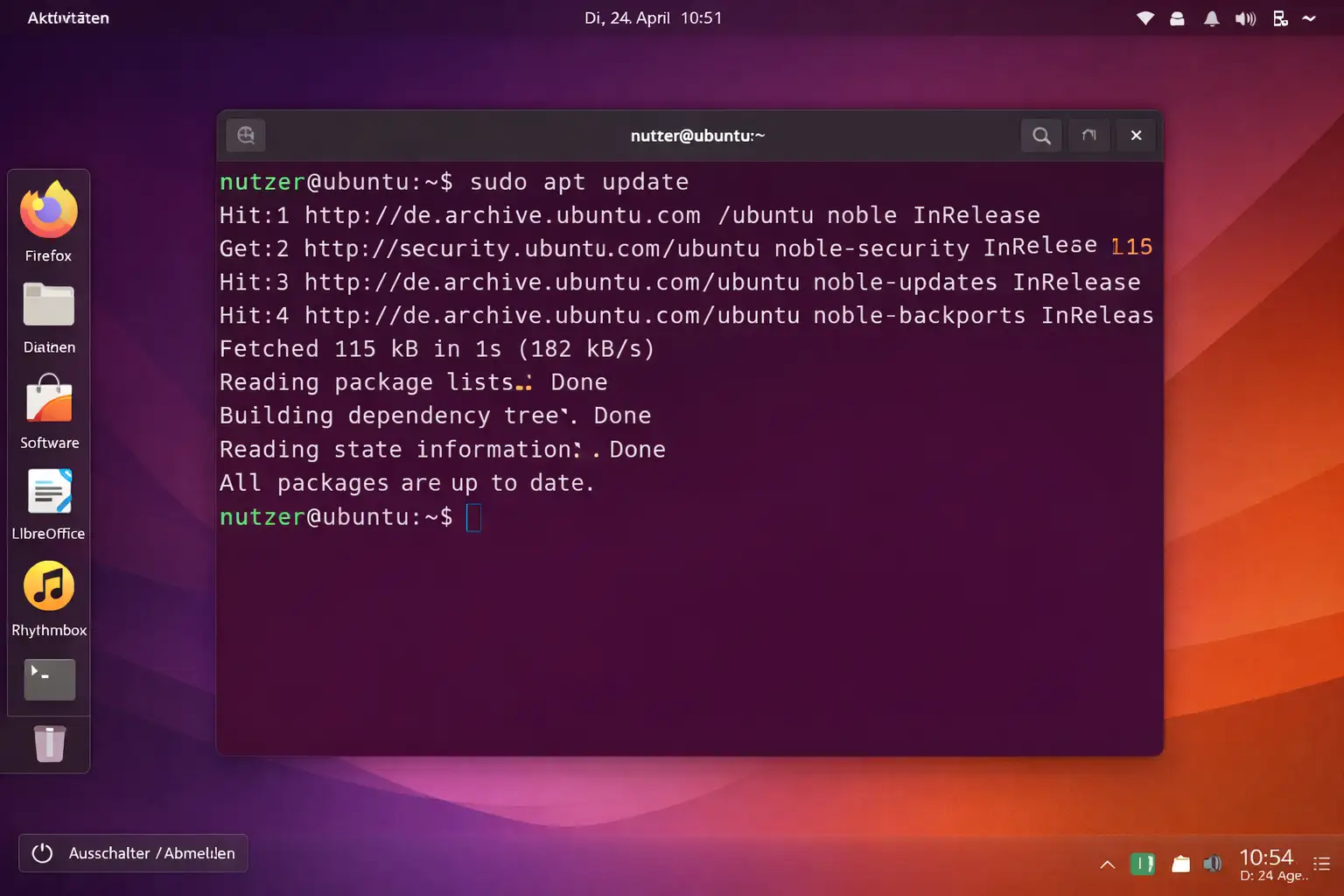Click the globe icon in the terminal titlebar
This screenshot has height=896, width=1344.
pyautogui.click(x=245, y=135)
